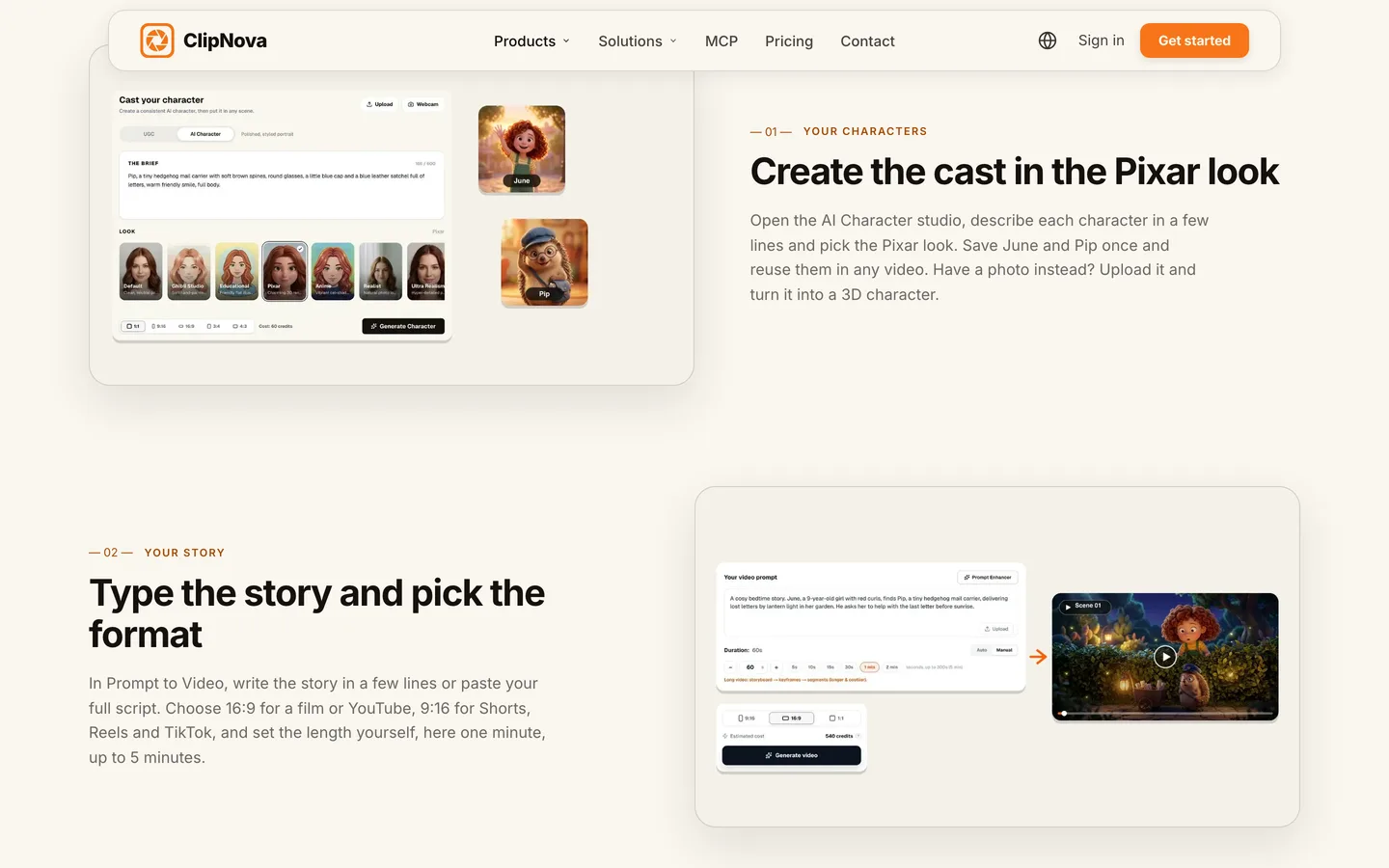Viewport: 1389px width, 868px height.
Task: Select the Anime look portrait
Action: 333,271
